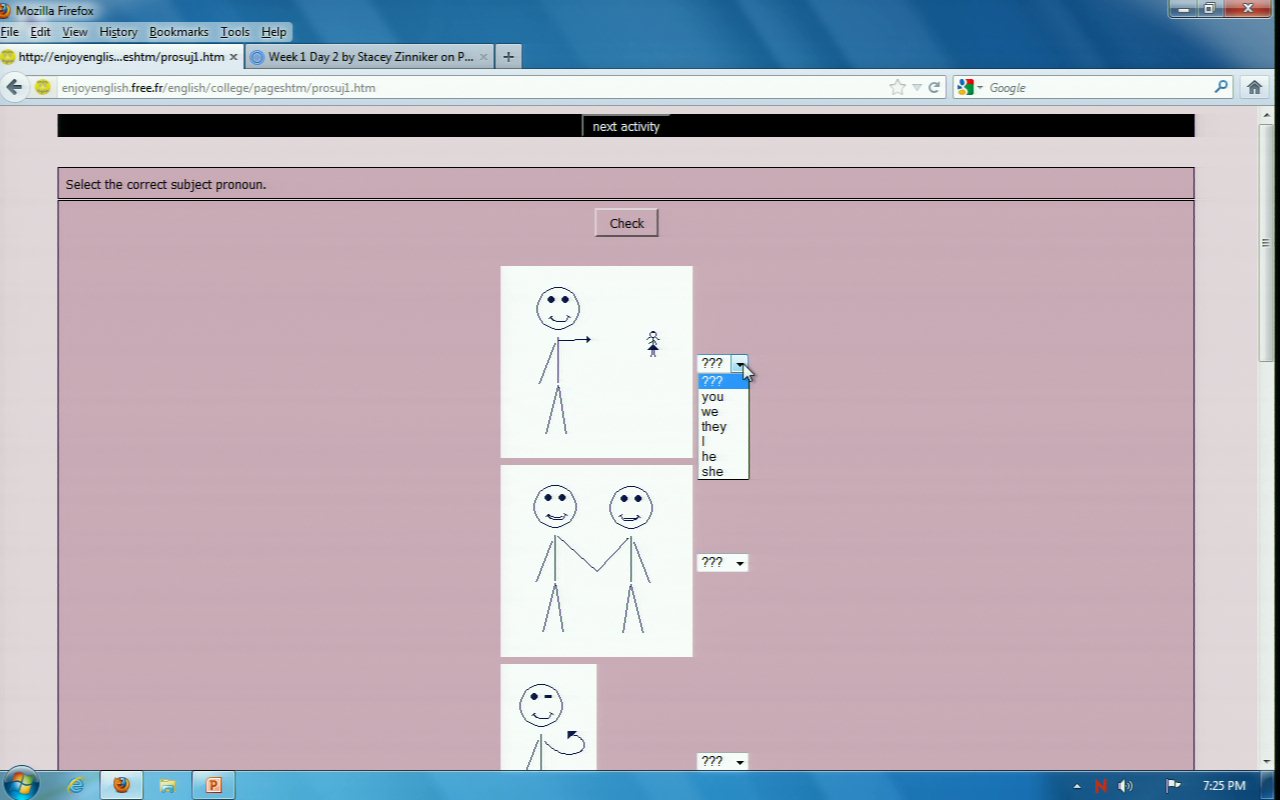
Task: Click the reload page icon
Action: pos(934,87)
